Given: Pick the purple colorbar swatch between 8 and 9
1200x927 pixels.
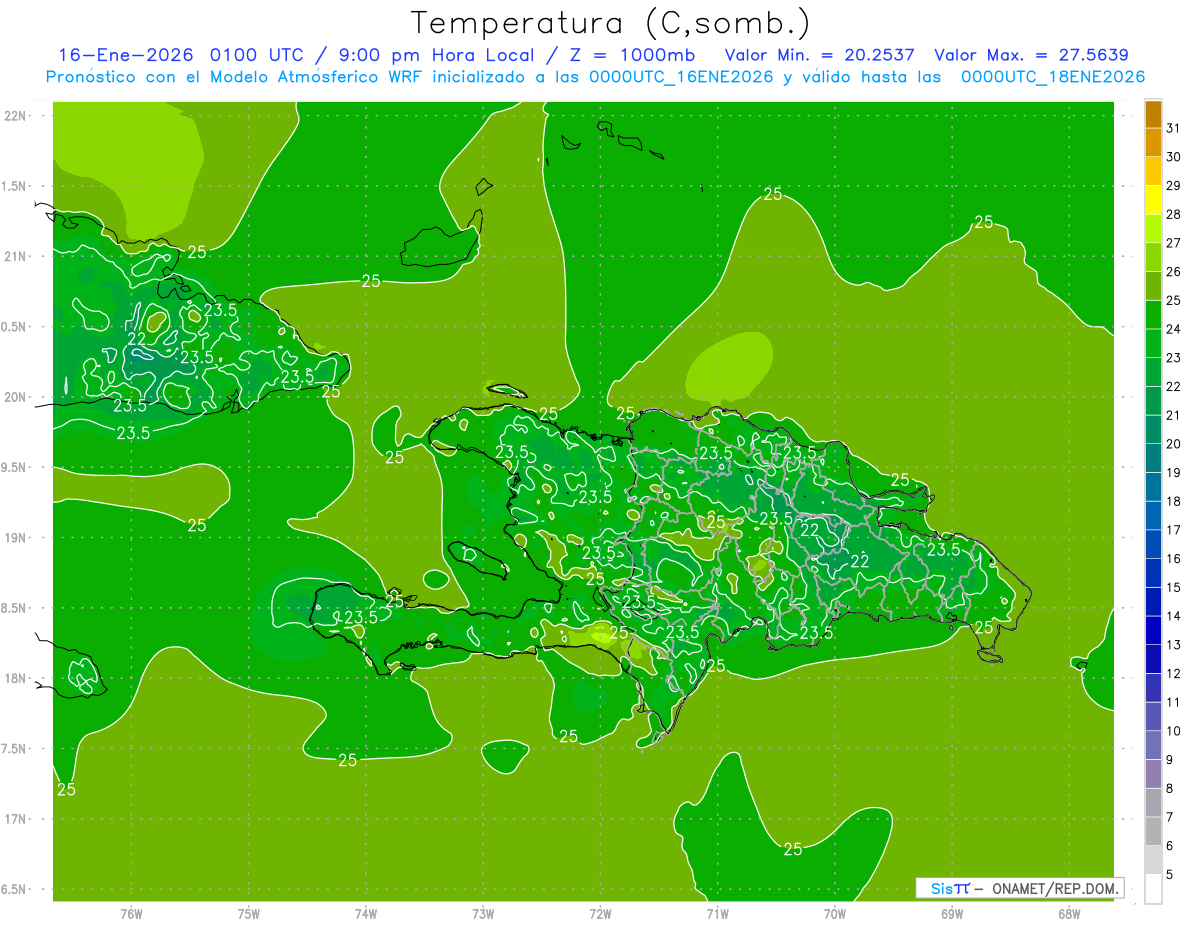Looking at the screenshot, I should (x=1153, y=774).
